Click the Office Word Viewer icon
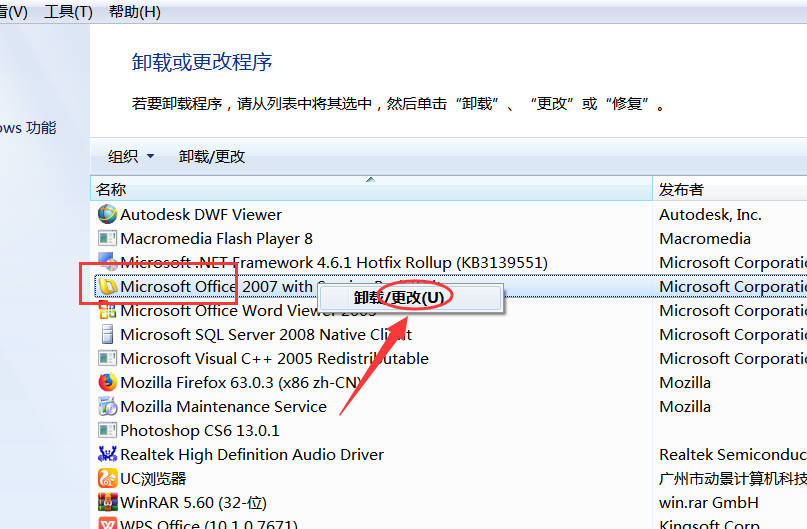Viewport: 807px width, 529px height. point(107,310)
